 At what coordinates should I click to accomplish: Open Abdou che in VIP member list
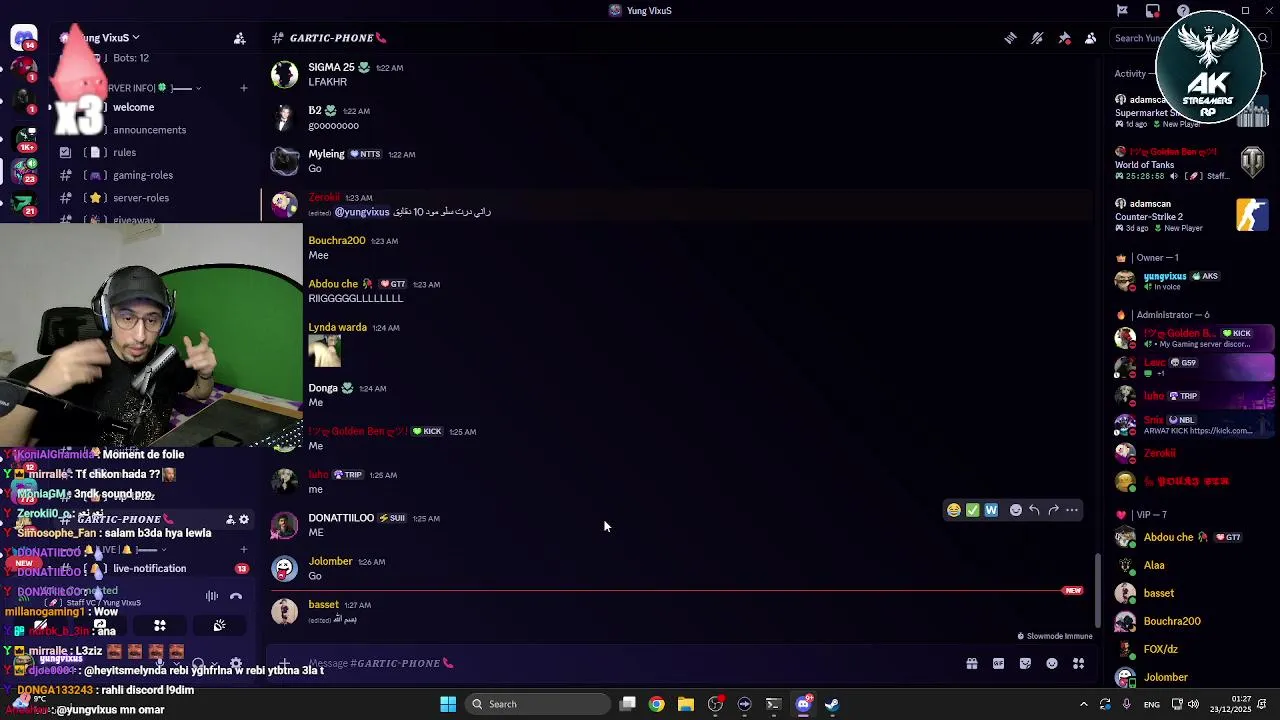1195,537
